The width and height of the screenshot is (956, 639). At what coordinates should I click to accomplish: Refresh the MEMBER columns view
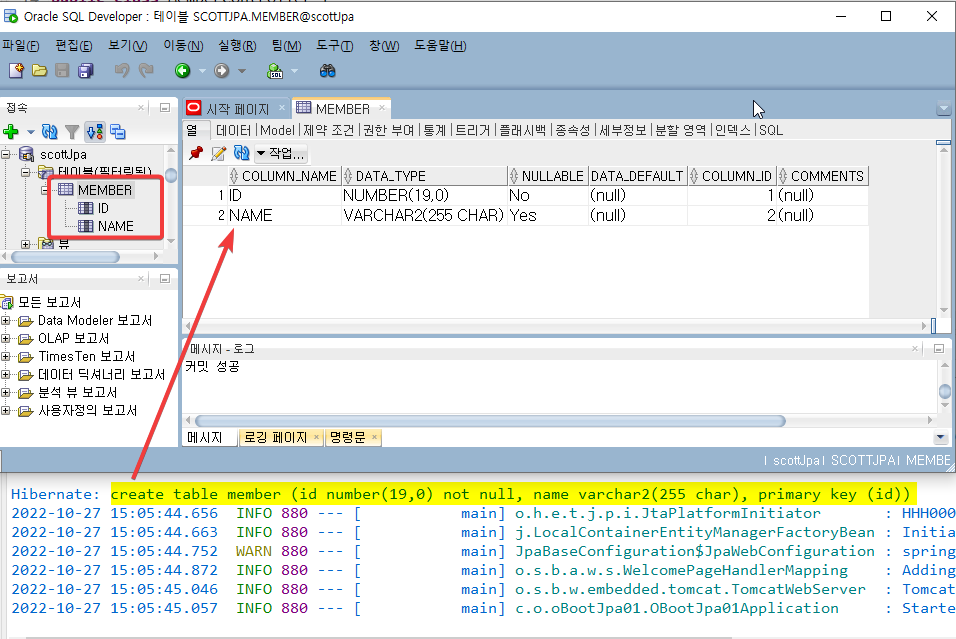tap(241, 153)
